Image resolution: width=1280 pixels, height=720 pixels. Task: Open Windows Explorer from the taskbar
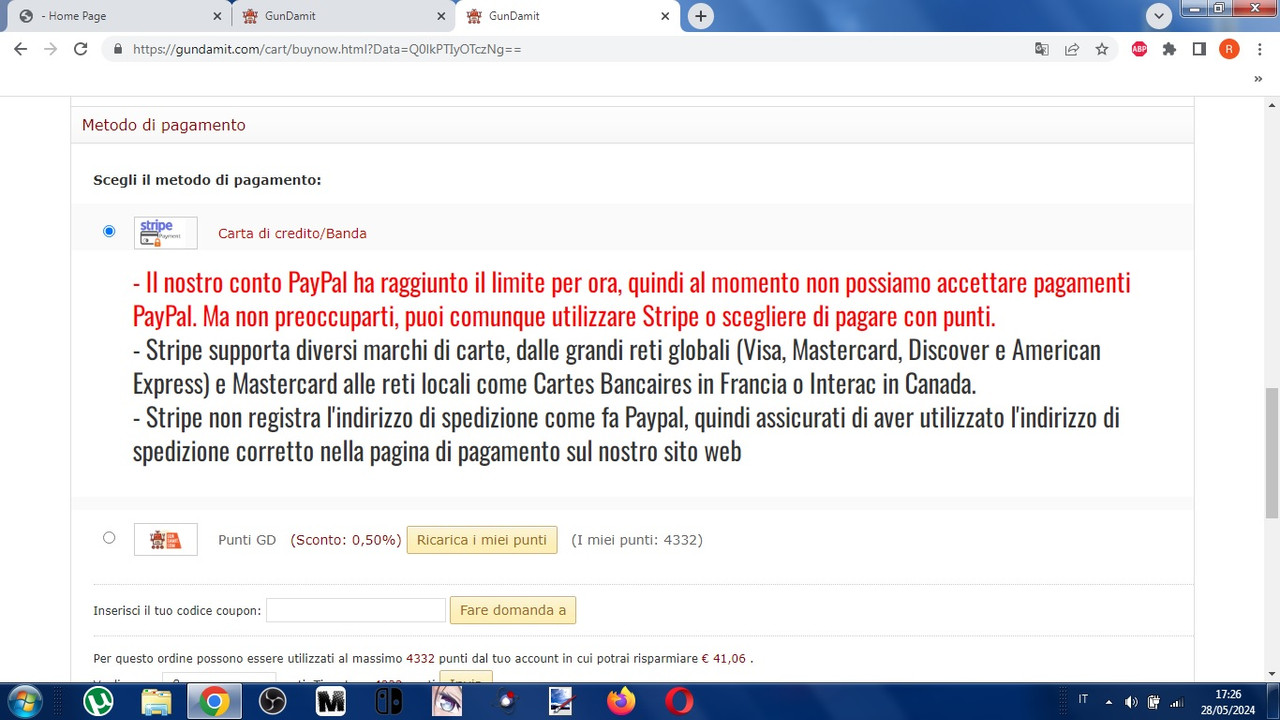(155, 701)
